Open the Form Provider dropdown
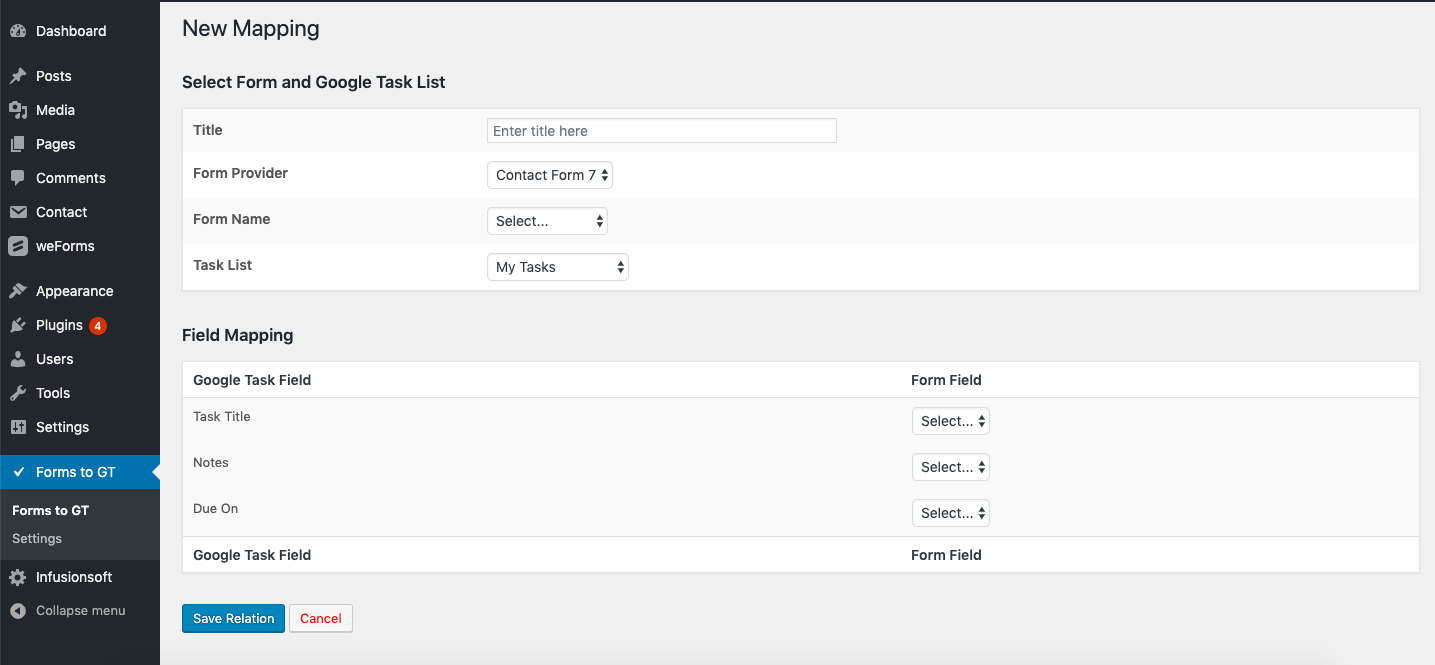 (550, 175)
